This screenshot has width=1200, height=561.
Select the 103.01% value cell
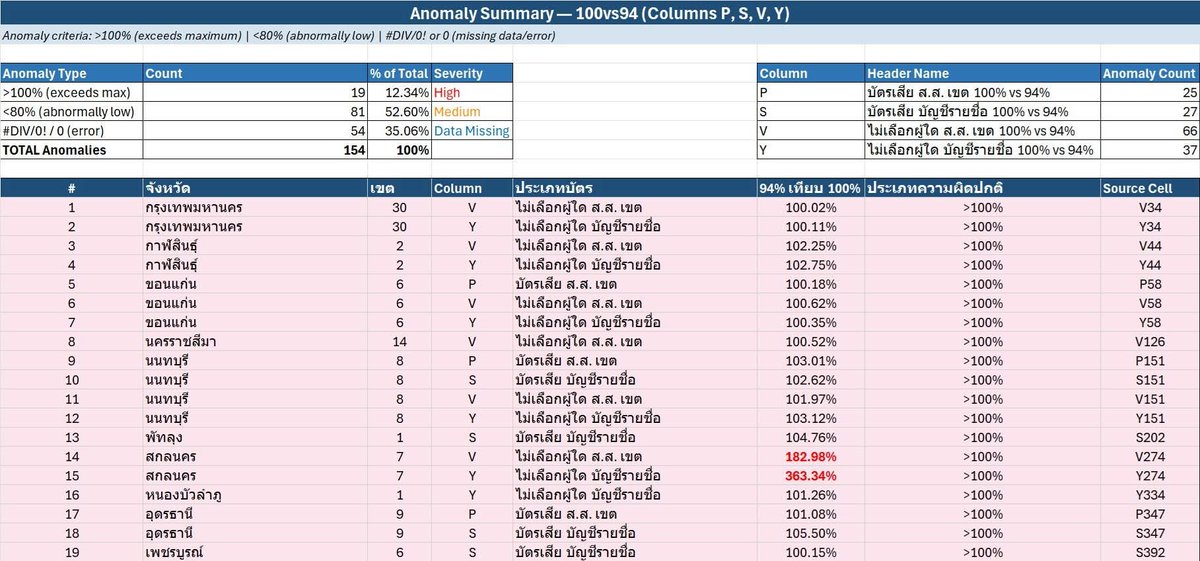click(810, 360)
